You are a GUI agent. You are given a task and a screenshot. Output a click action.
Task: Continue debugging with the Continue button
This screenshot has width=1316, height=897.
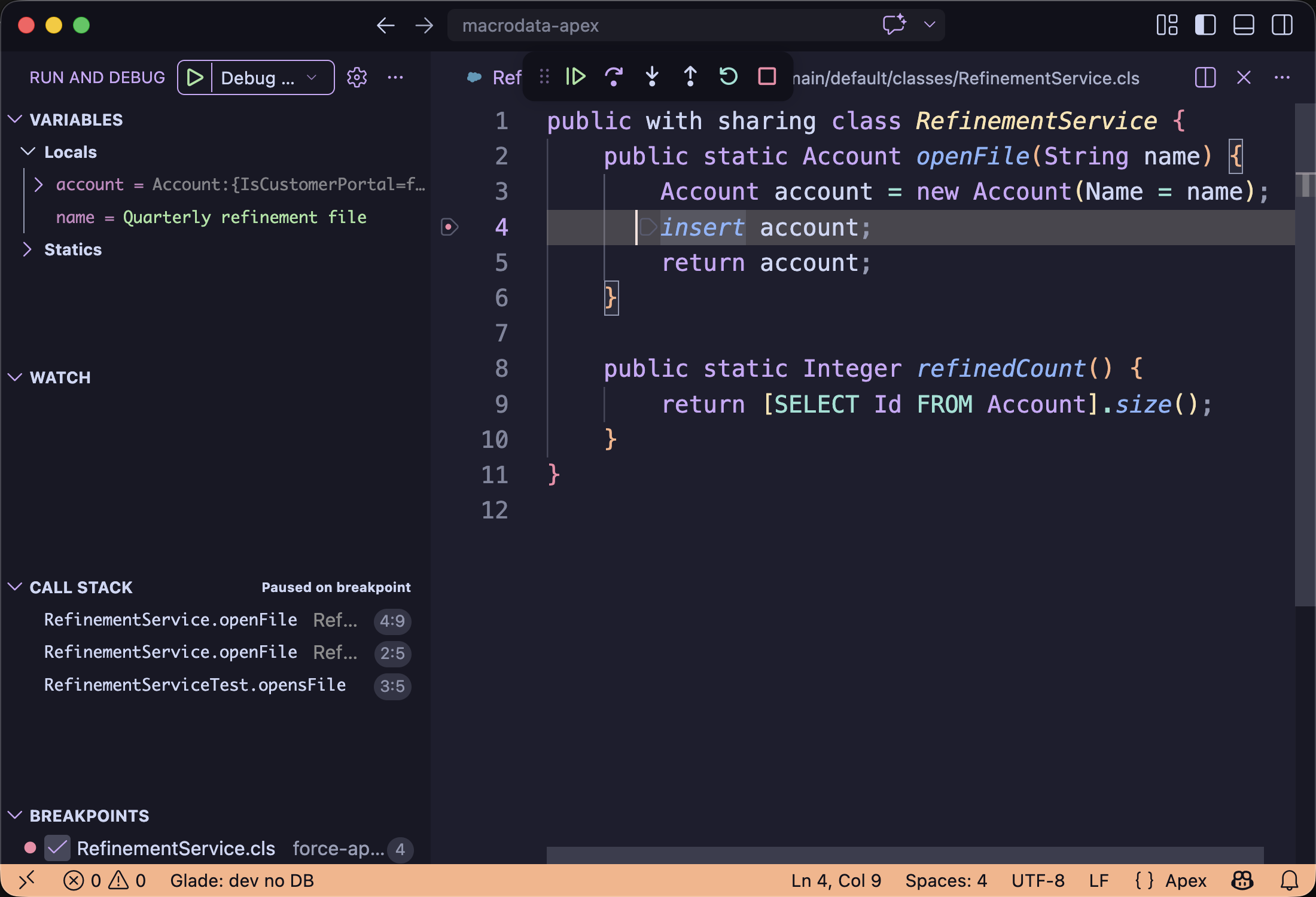(x=575, y=77)
